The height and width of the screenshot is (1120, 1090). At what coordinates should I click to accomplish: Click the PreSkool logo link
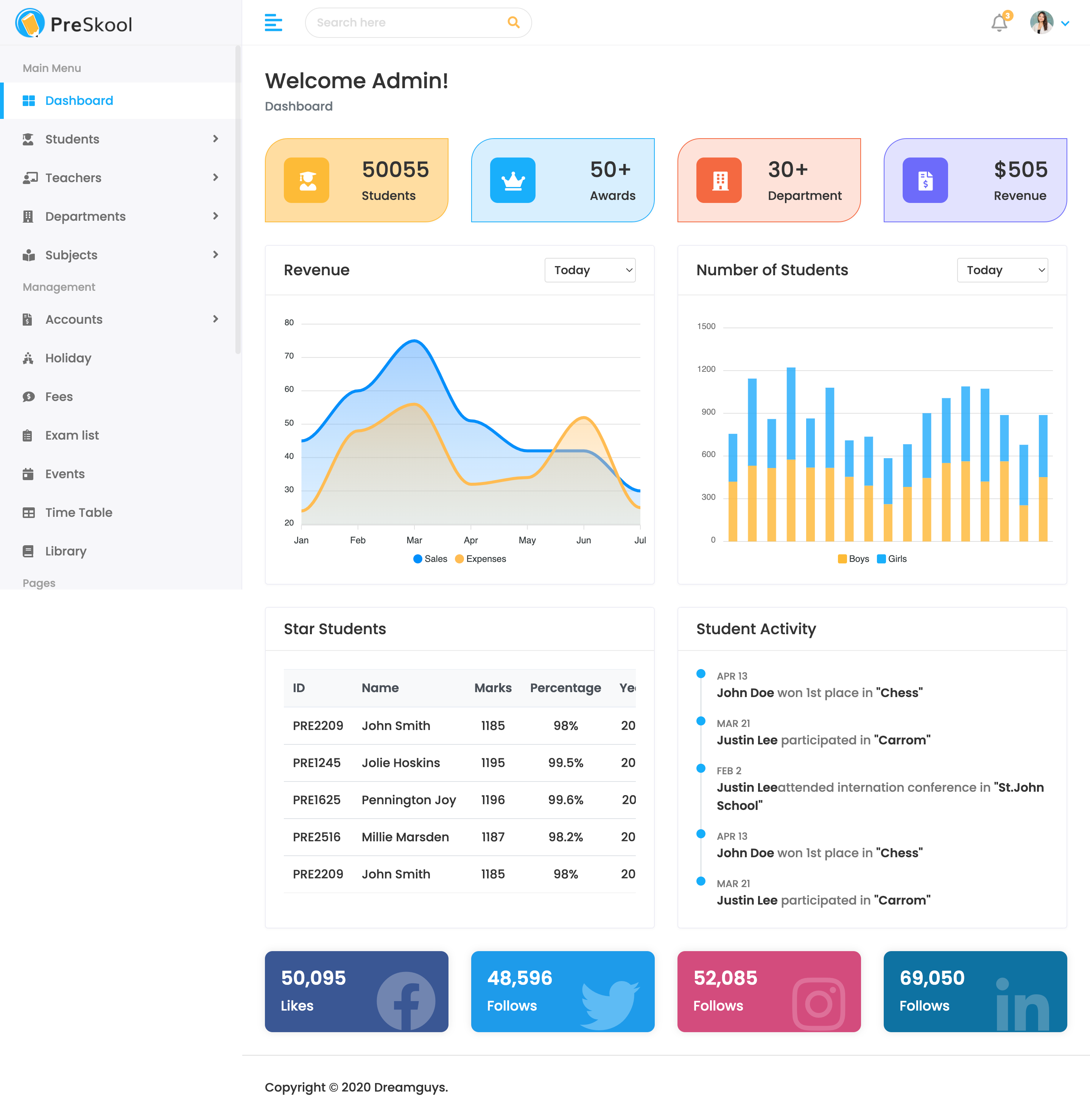point(74,23)
